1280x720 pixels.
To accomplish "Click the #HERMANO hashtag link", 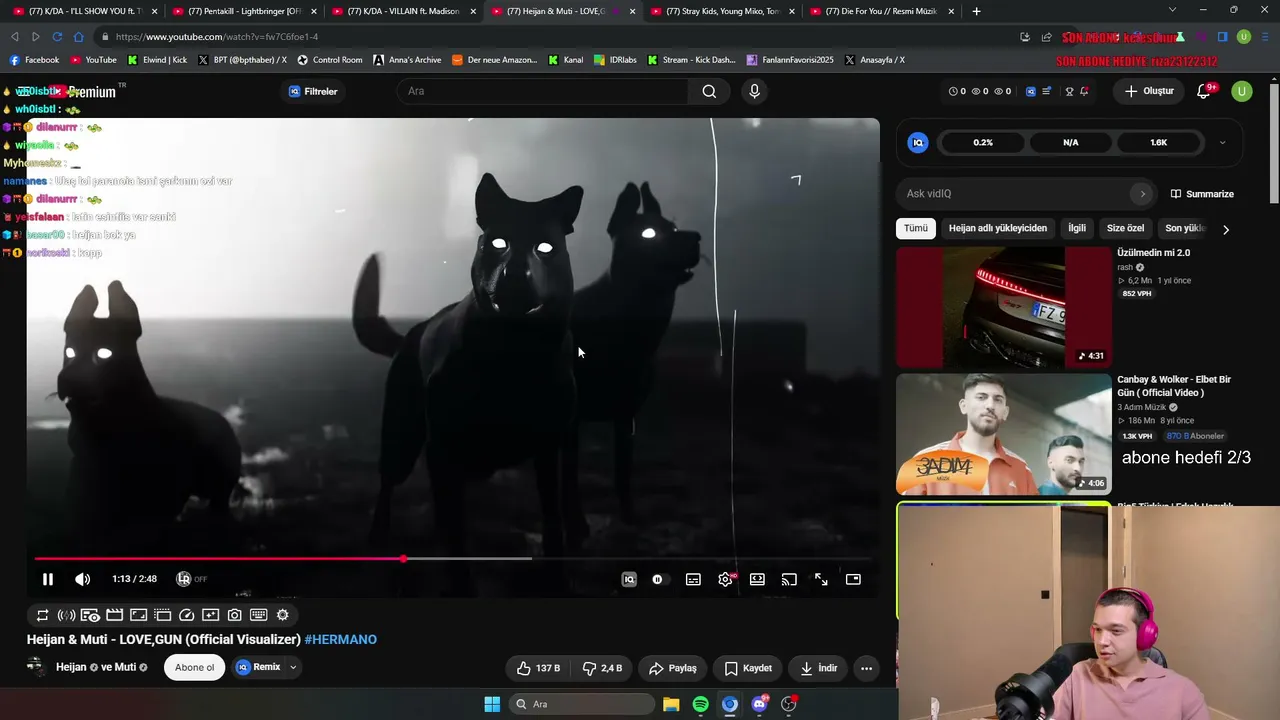I will click(341, 640).
